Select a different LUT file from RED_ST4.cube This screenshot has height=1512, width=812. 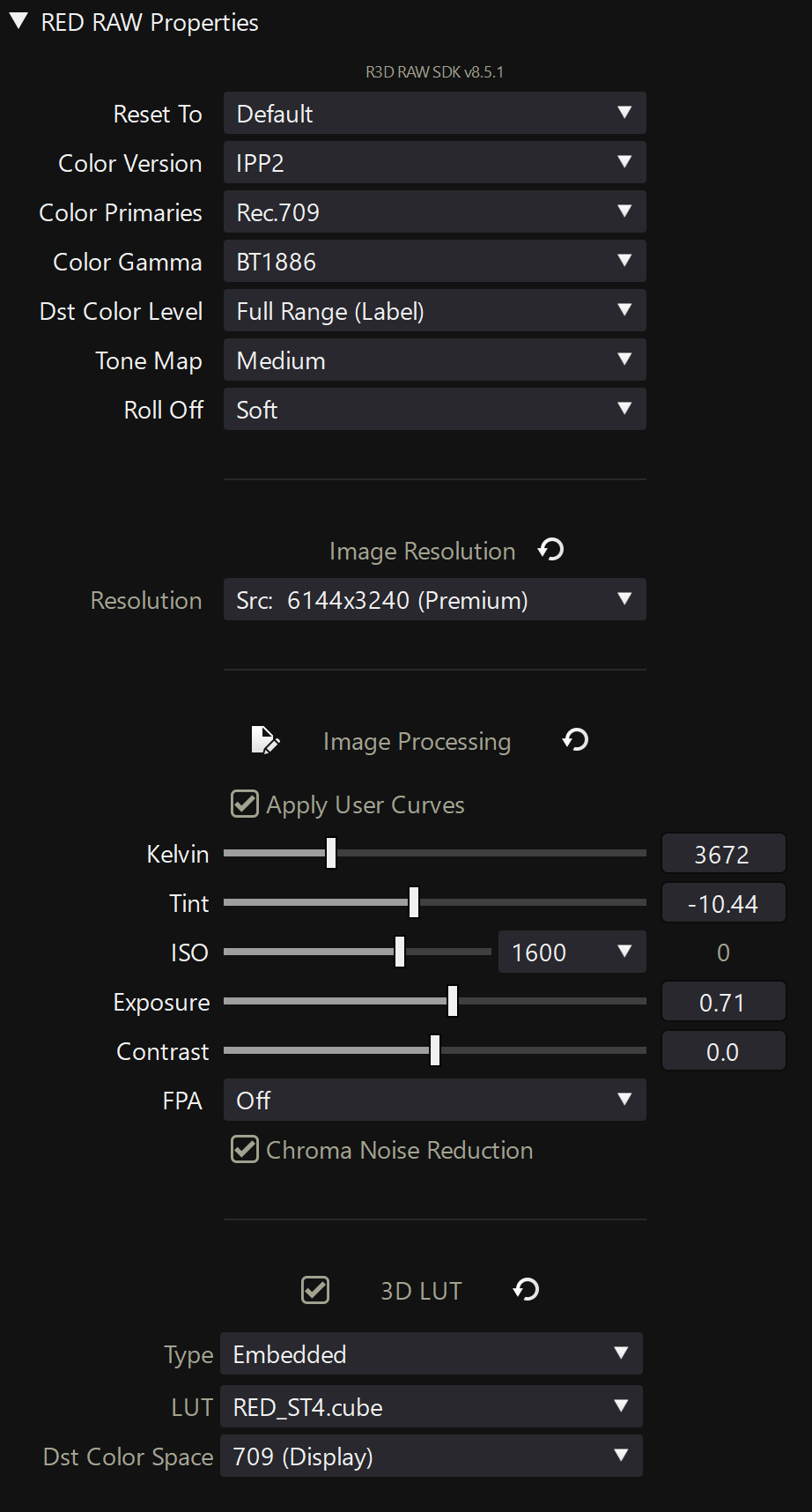[432, 1406]
